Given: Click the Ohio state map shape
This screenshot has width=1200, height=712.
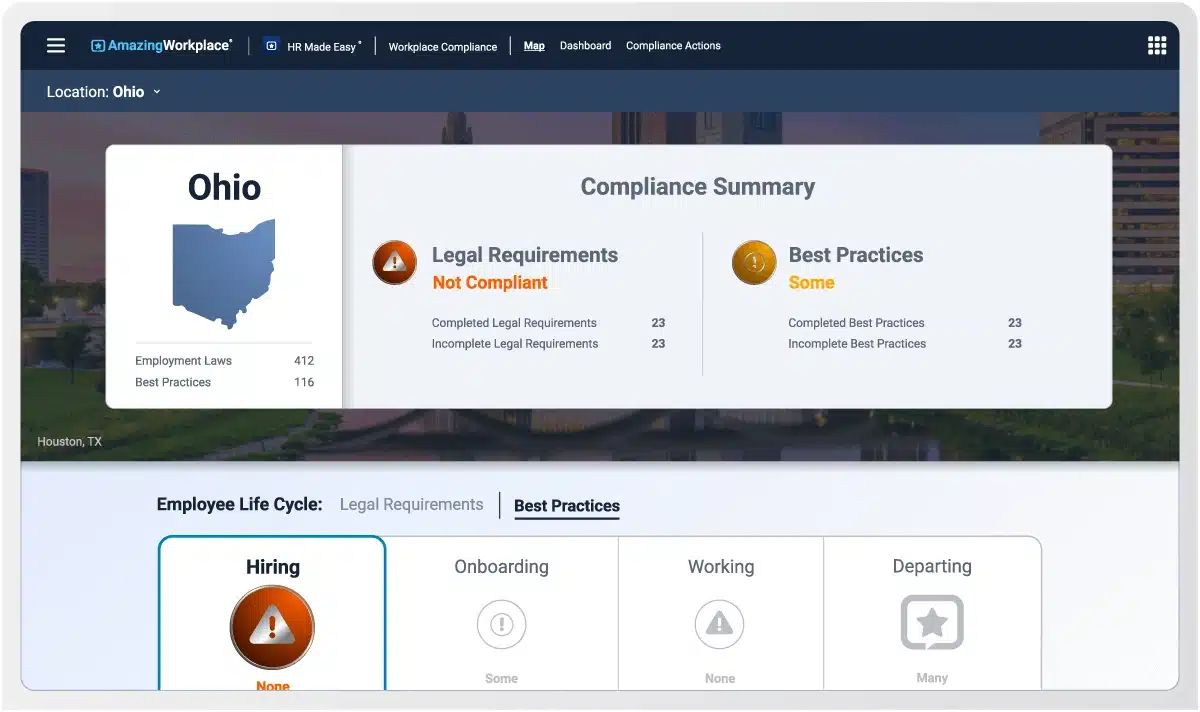Looking at the screenshot, I should click(223, 274).
